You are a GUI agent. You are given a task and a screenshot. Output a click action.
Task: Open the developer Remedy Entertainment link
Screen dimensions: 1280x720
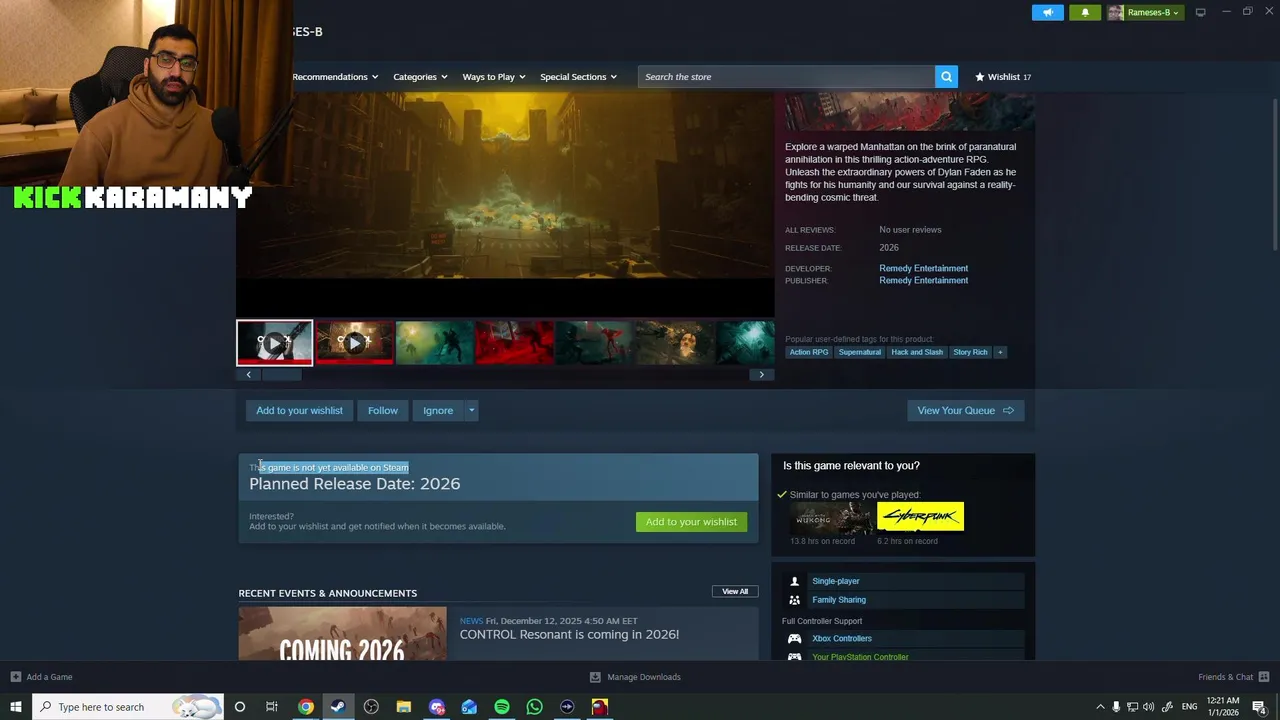point(923,268)
